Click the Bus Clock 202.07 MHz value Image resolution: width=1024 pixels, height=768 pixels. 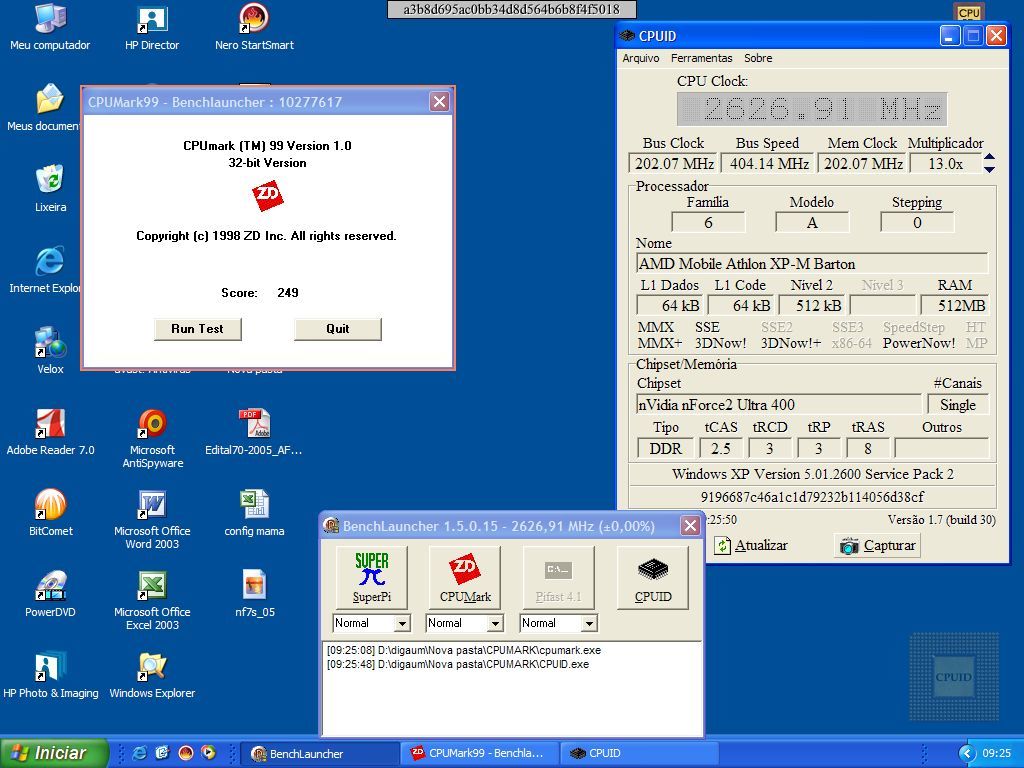(x=674, y=163)
